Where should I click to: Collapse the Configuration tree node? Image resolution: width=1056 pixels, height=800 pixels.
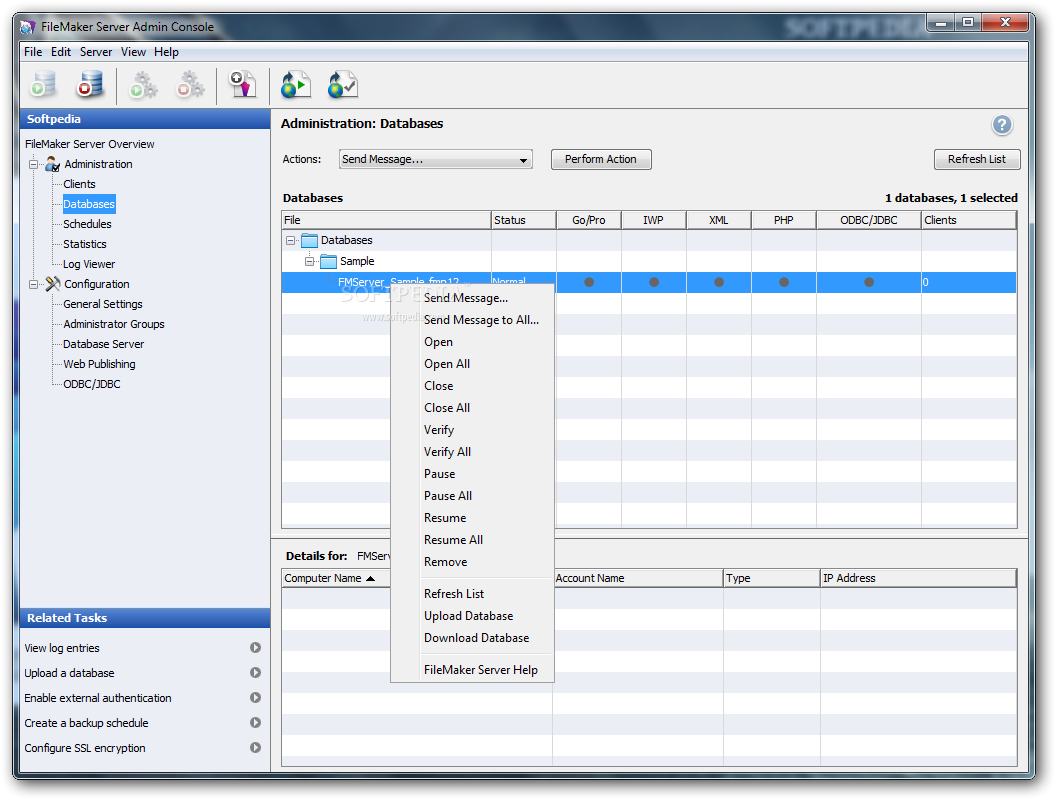point(33,284)
